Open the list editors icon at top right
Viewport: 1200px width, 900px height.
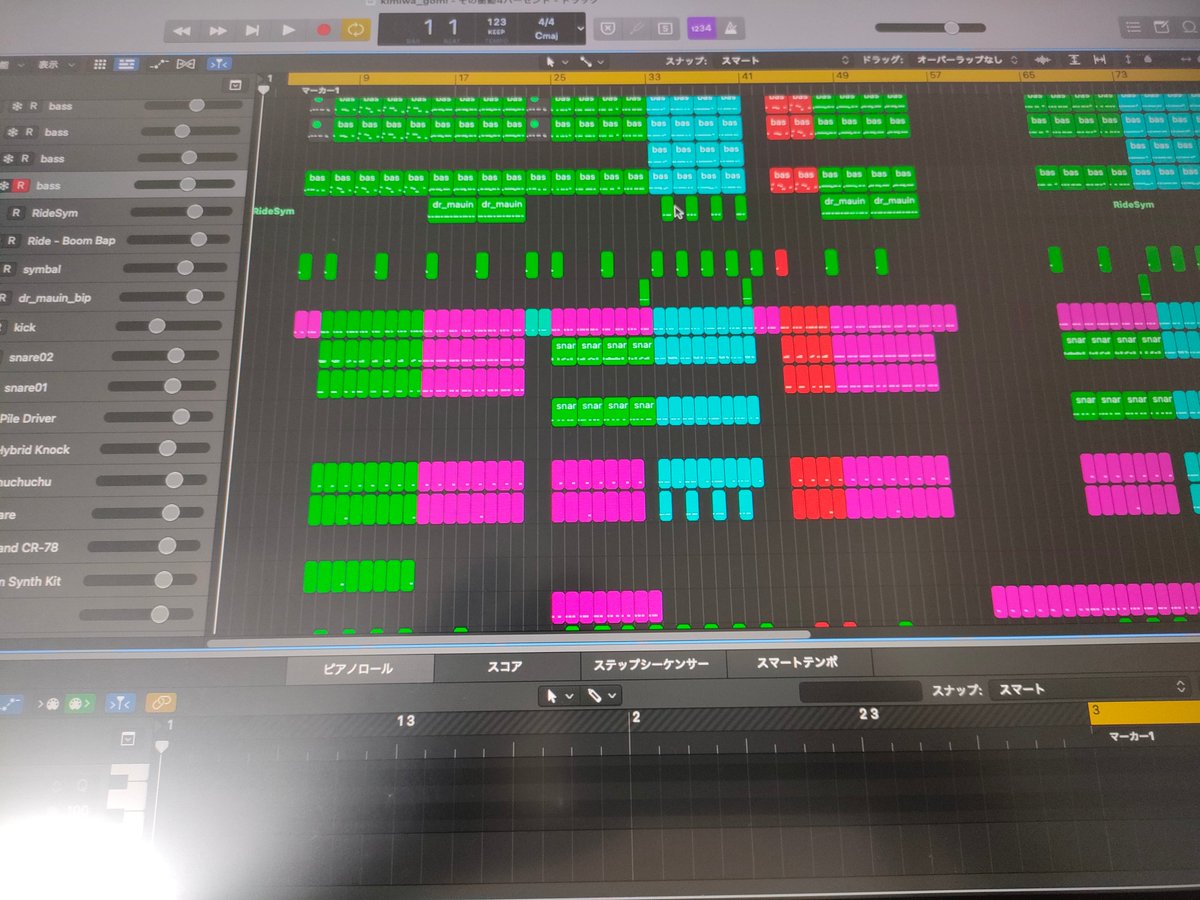(x=1132, y=27)
